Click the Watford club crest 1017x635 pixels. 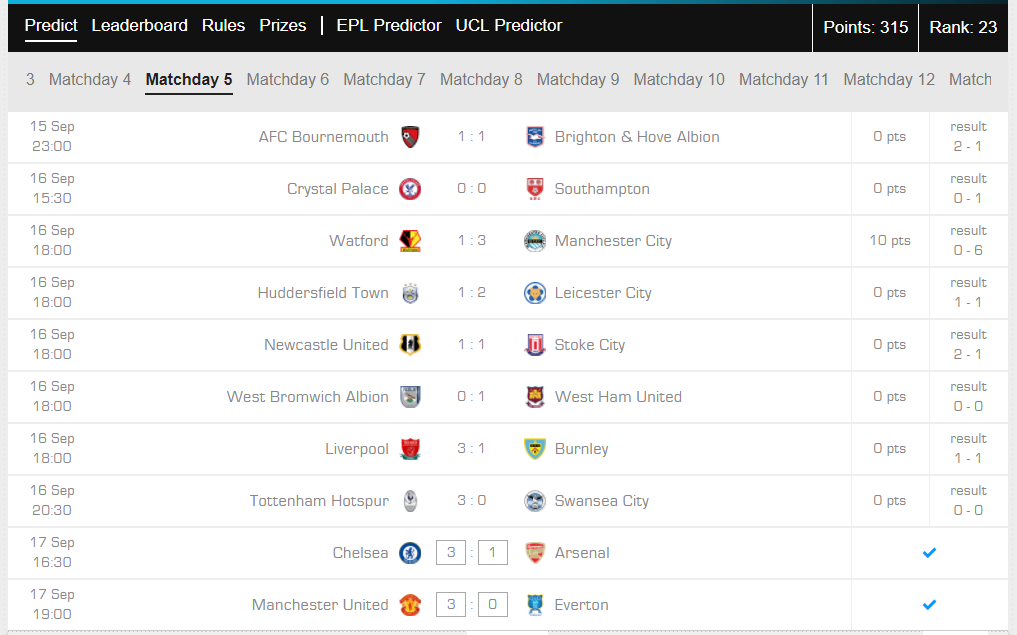tap(410, 241)
